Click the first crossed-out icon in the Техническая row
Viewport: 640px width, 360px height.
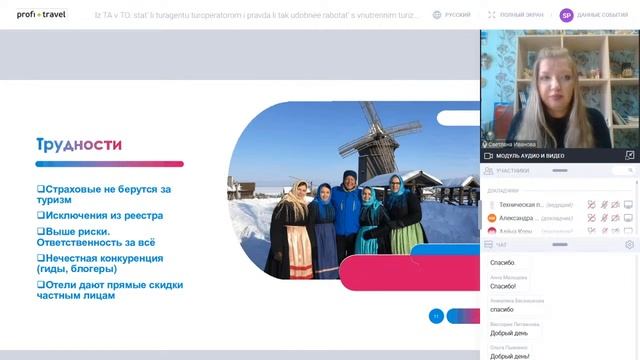pyautogui.click(x=591, y=204)
